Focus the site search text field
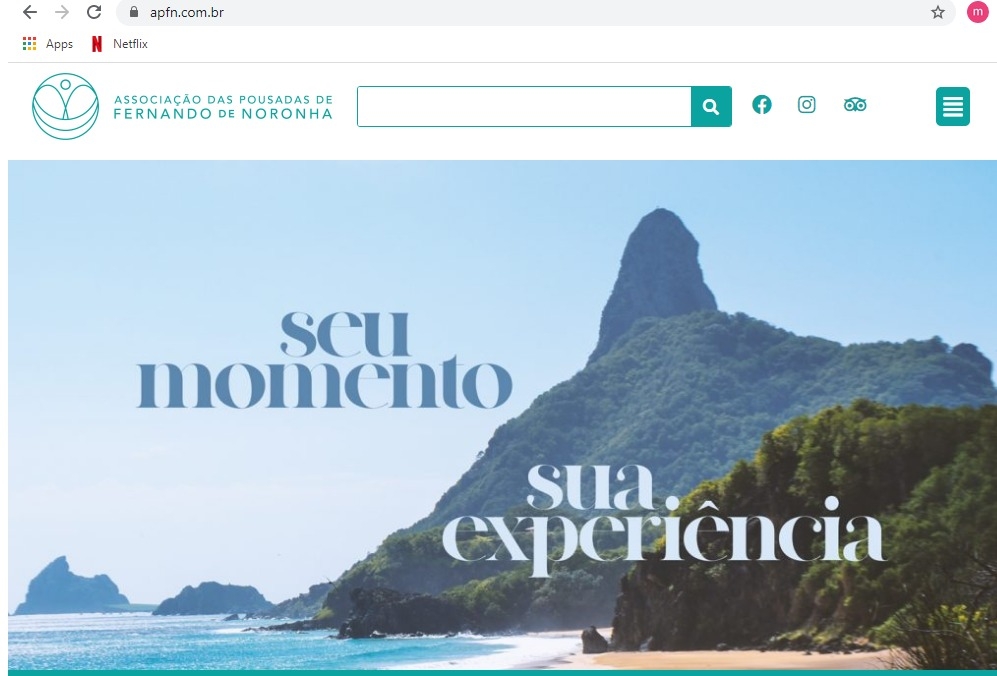Image resolution: width=997 pixels, height=676 pixels. pos(524,106)
